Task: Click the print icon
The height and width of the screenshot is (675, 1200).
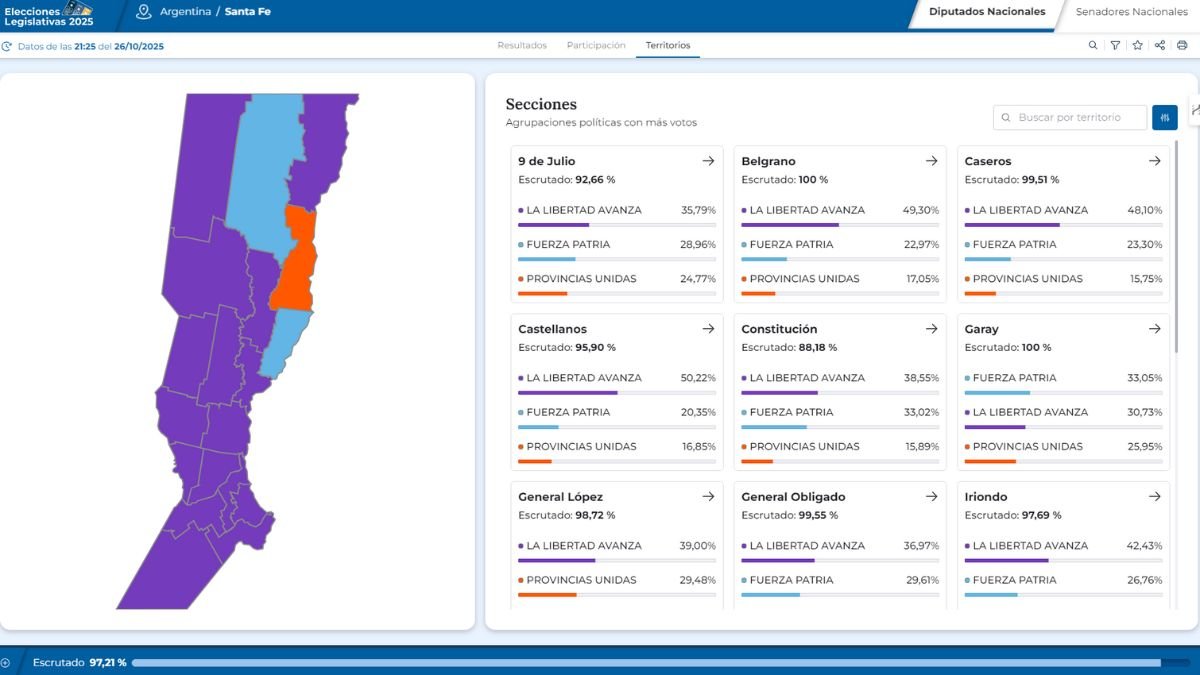Action: point(1182,45)
